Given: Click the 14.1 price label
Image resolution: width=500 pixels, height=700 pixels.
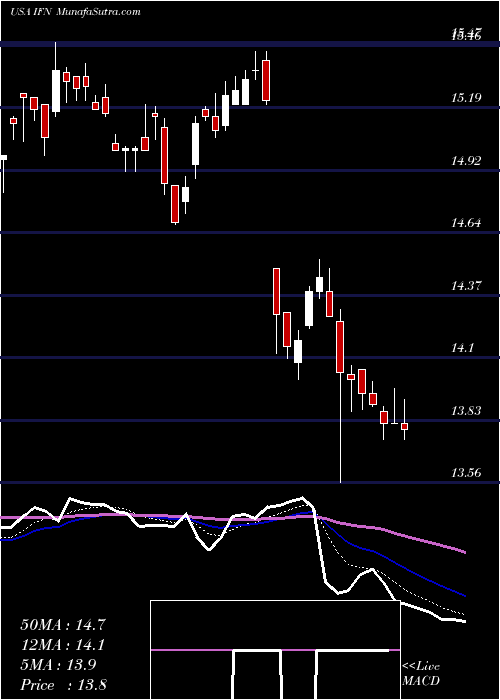Looking at the screenshot, I should coord(463,348).
